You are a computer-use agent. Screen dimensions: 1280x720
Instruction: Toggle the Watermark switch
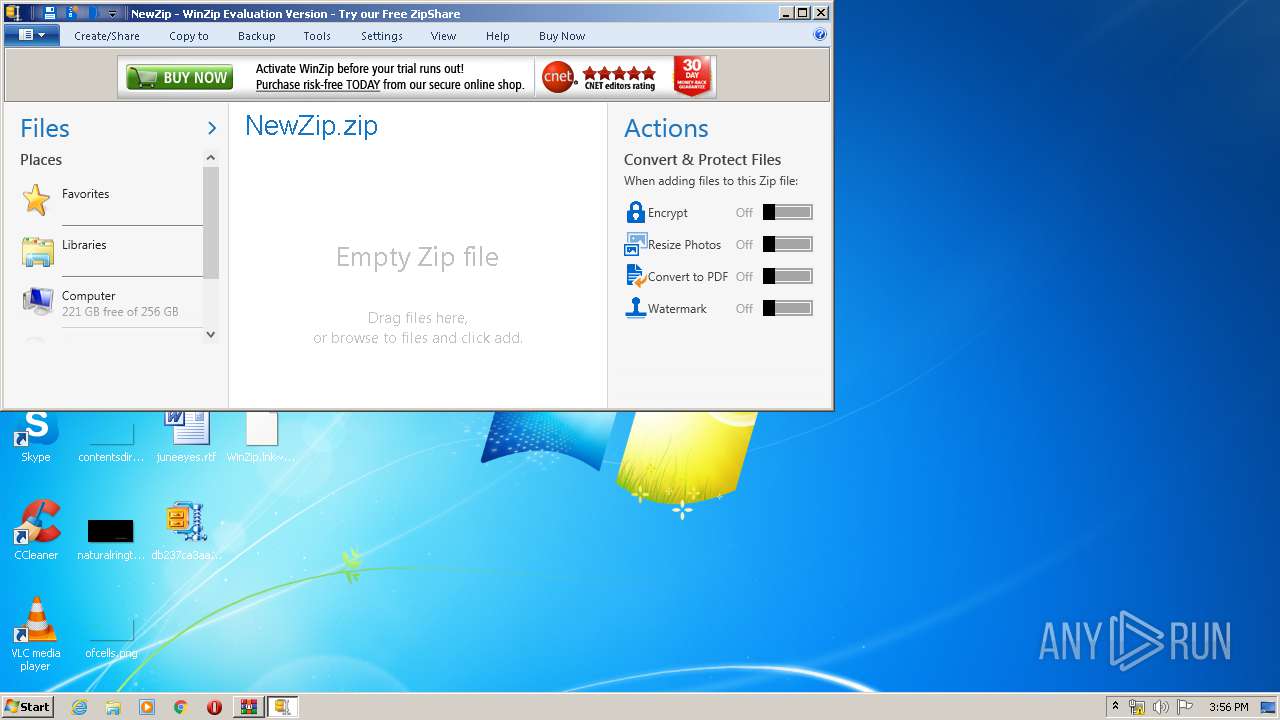coord(788,308)
